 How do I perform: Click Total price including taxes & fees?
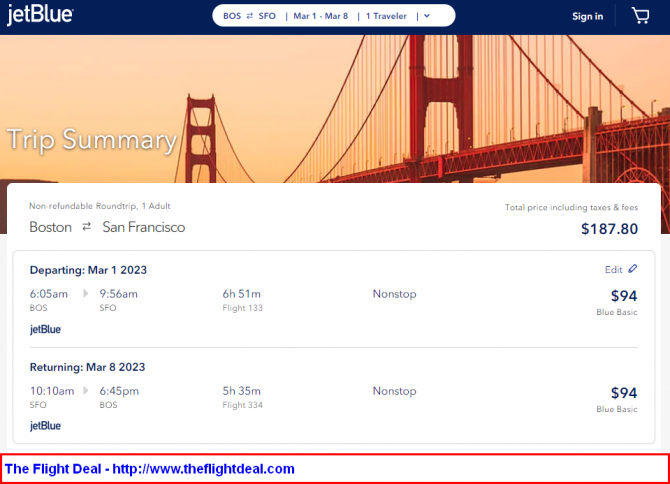click(571, 207)
